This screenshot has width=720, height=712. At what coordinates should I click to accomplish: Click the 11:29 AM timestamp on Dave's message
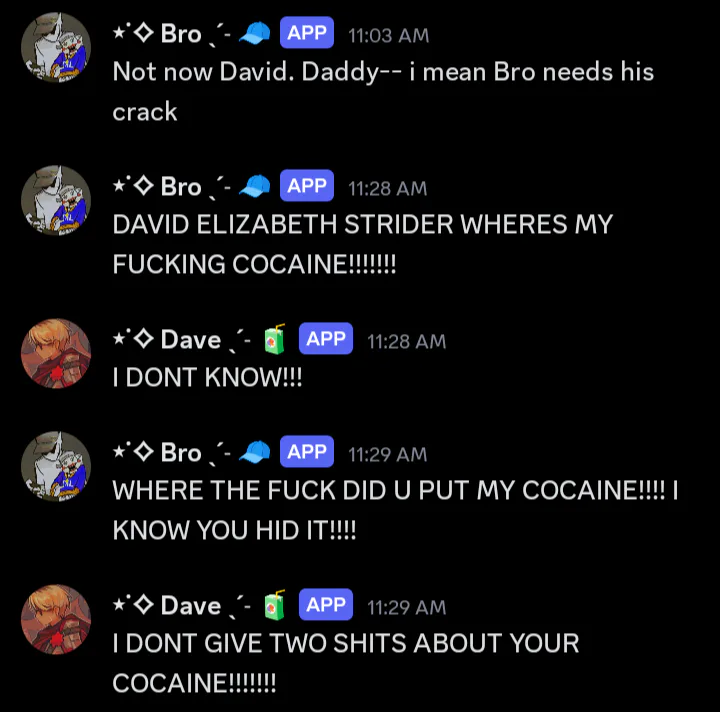(x=406, y=607)
